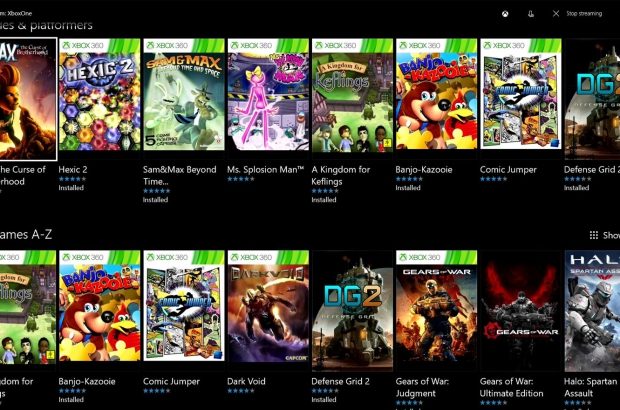Open Comic Jumper in top row
620x410 pixels.
tap(520, 99)
